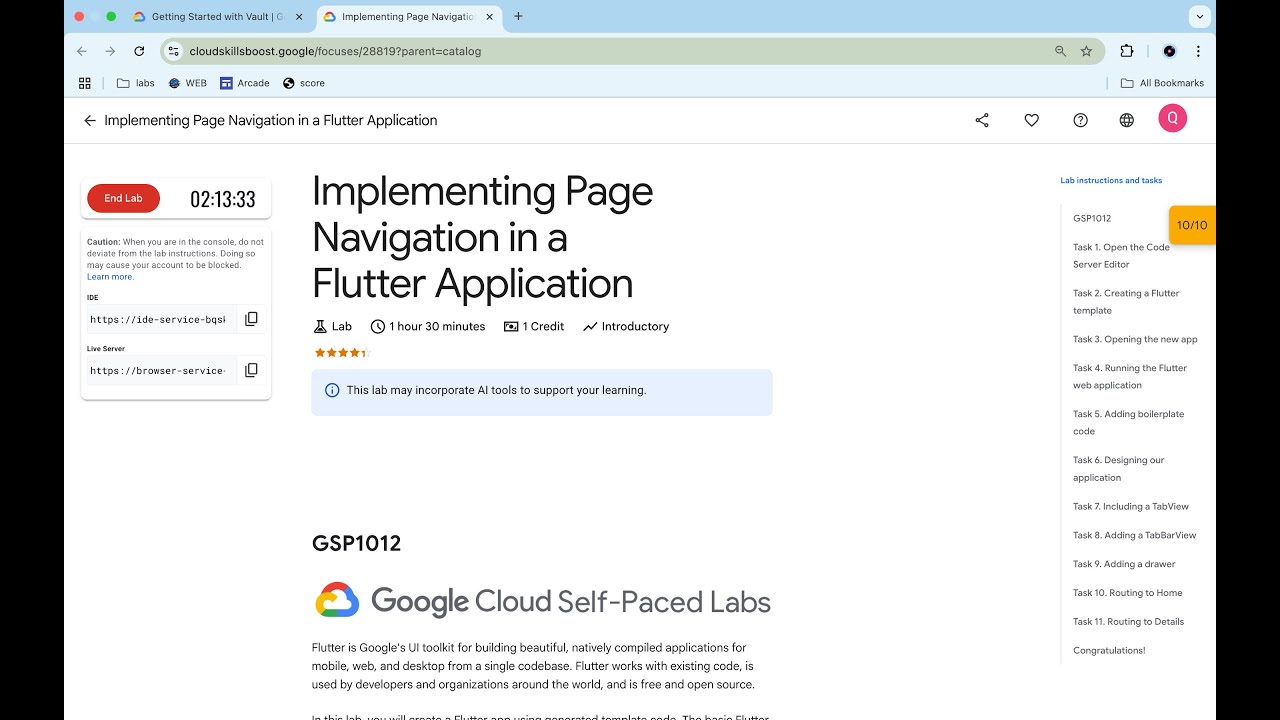Jump to Congratulations! section

pos(1109,650)
